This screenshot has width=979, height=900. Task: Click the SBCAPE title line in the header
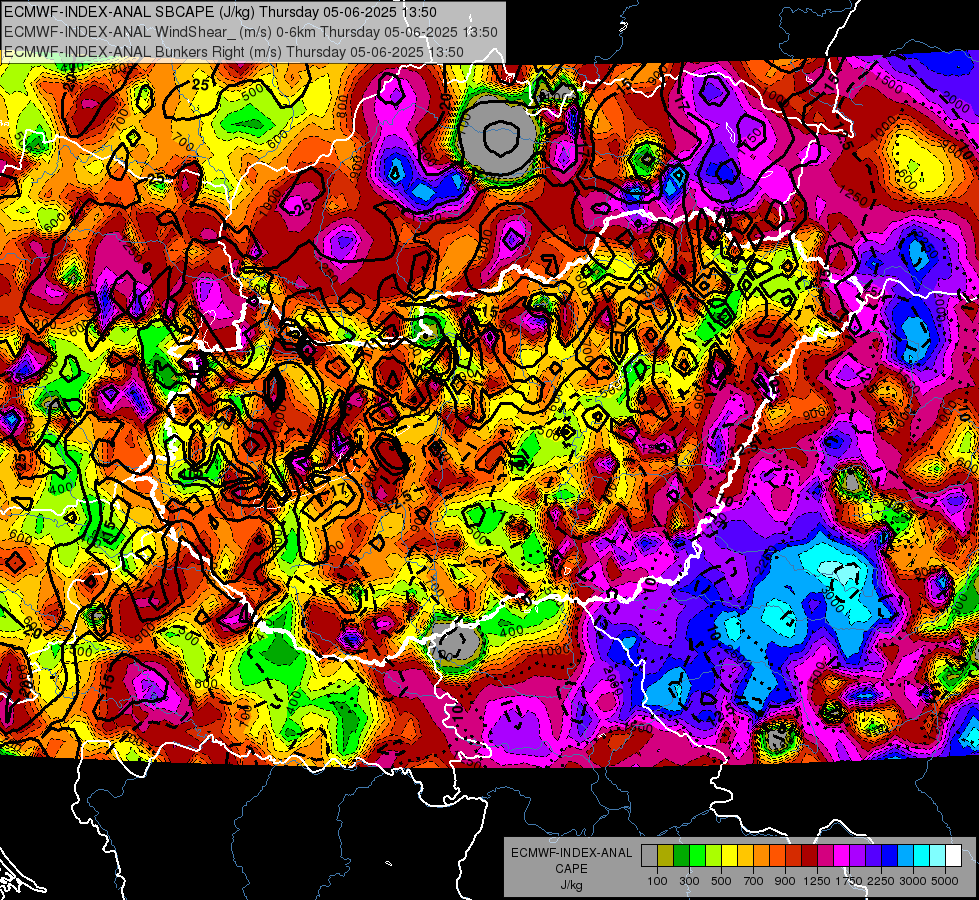coord(220,12)
